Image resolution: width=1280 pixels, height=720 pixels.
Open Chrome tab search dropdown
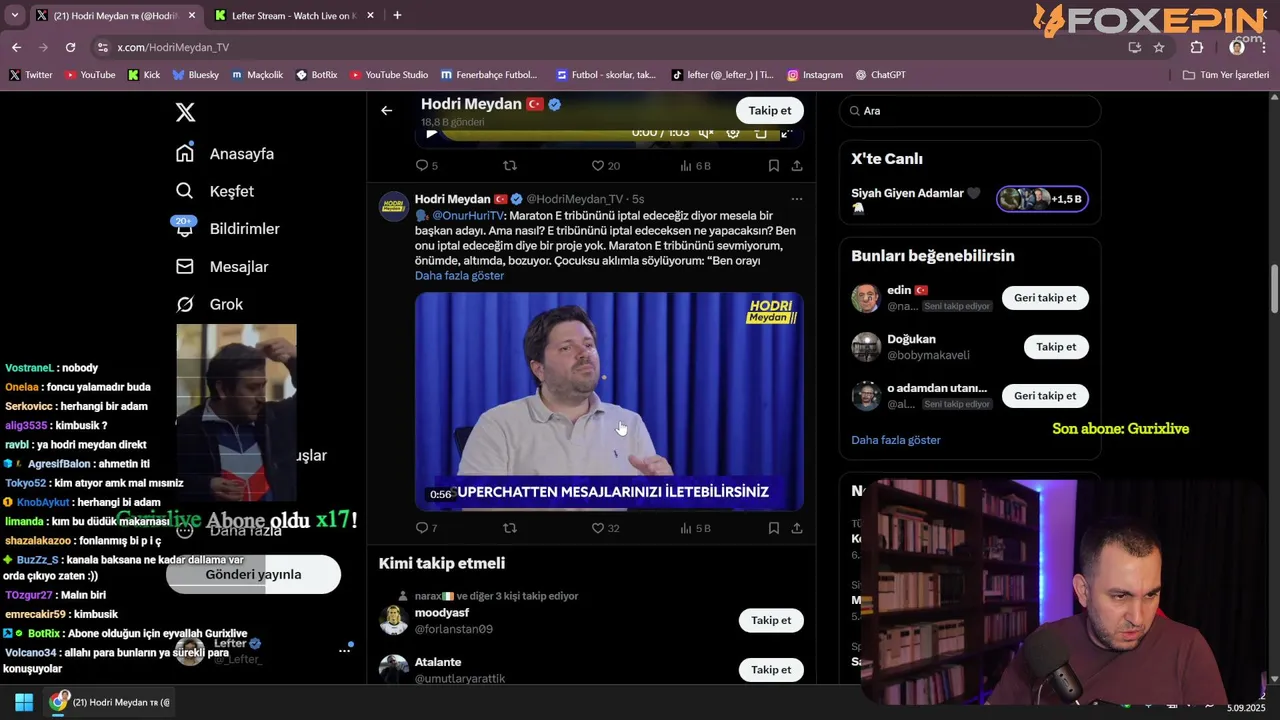click(14, 15)
